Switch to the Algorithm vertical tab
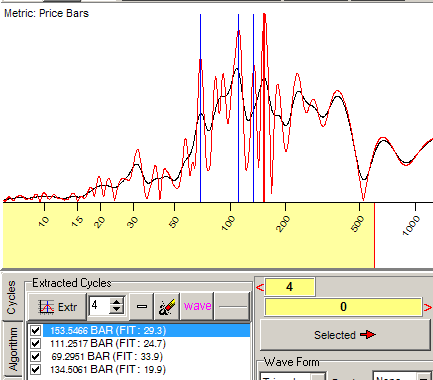Viewport: 433px width, 380px height. tap(13, 349)
